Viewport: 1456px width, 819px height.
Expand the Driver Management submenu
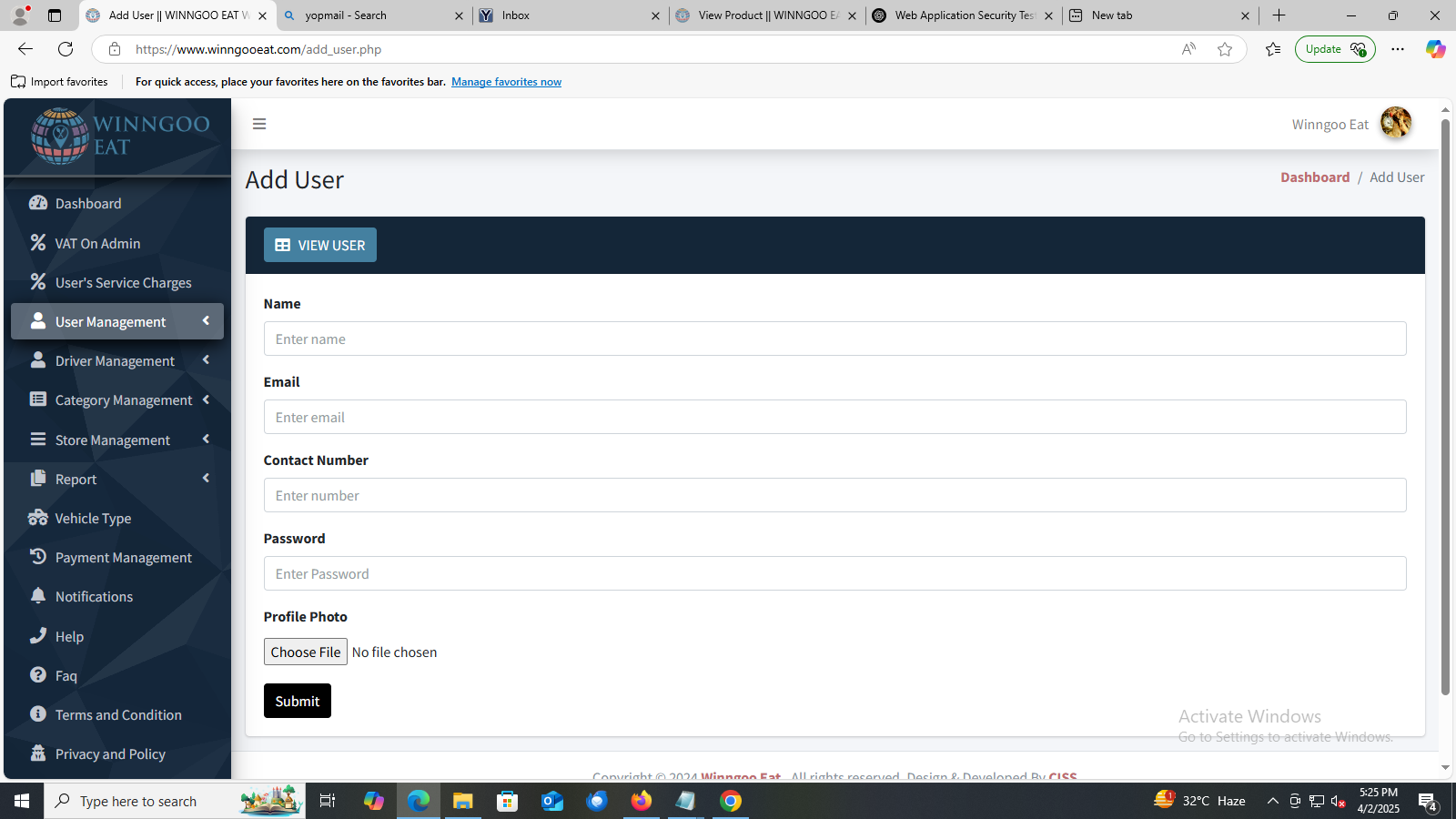click(116, 361)
